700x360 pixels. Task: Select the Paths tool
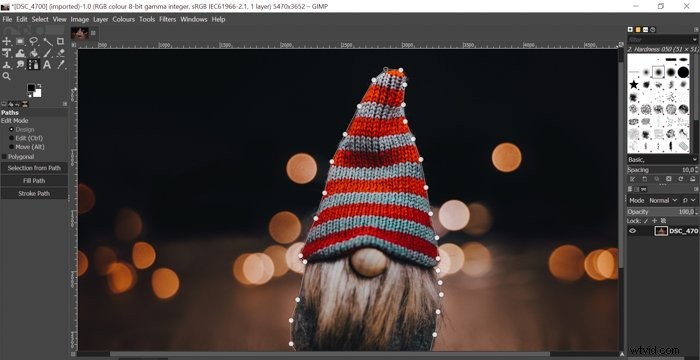click(x=33, y=65)
